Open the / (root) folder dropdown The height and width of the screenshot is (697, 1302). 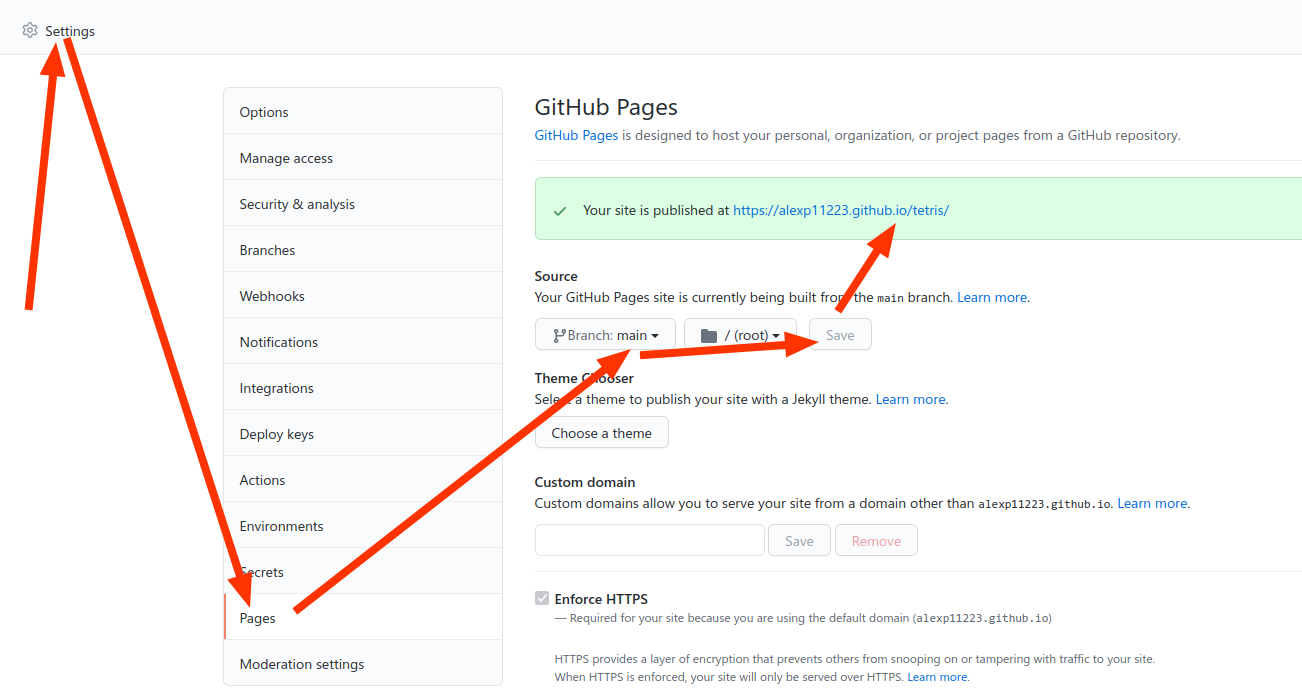740,335
